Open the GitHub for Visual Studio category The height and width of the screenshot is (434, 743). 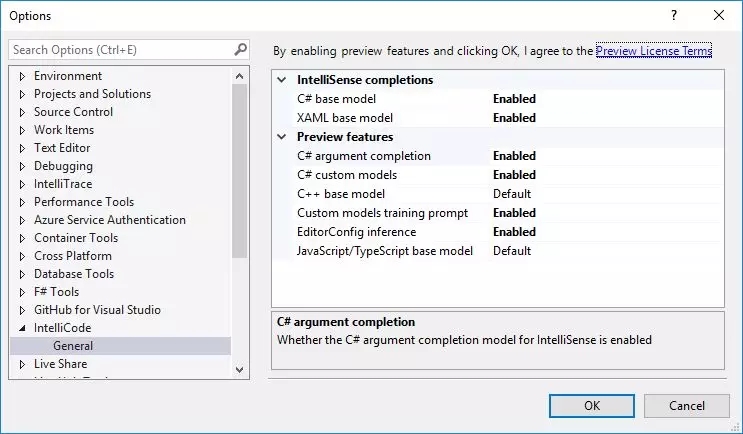point(97,310)
